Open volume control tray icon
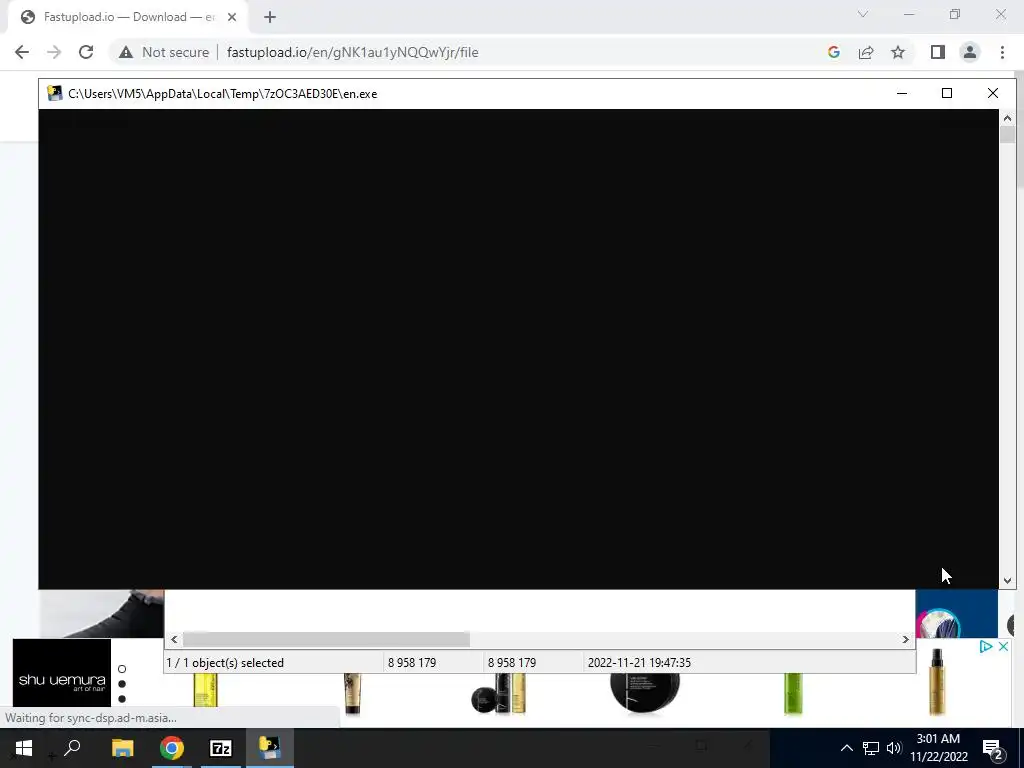This screenshot has height=768, width=1024. pos(894,748)
